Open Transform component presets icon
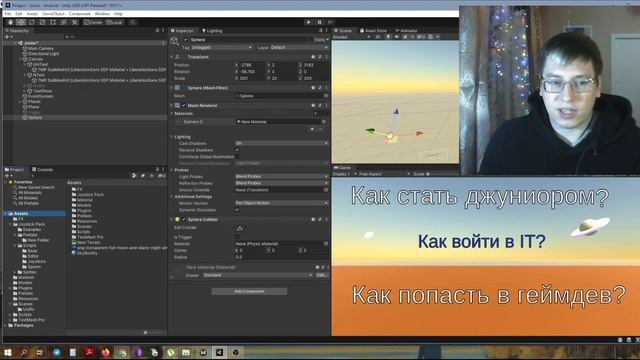The height and width of the screenshot is (360, 640). pos(320,57)
